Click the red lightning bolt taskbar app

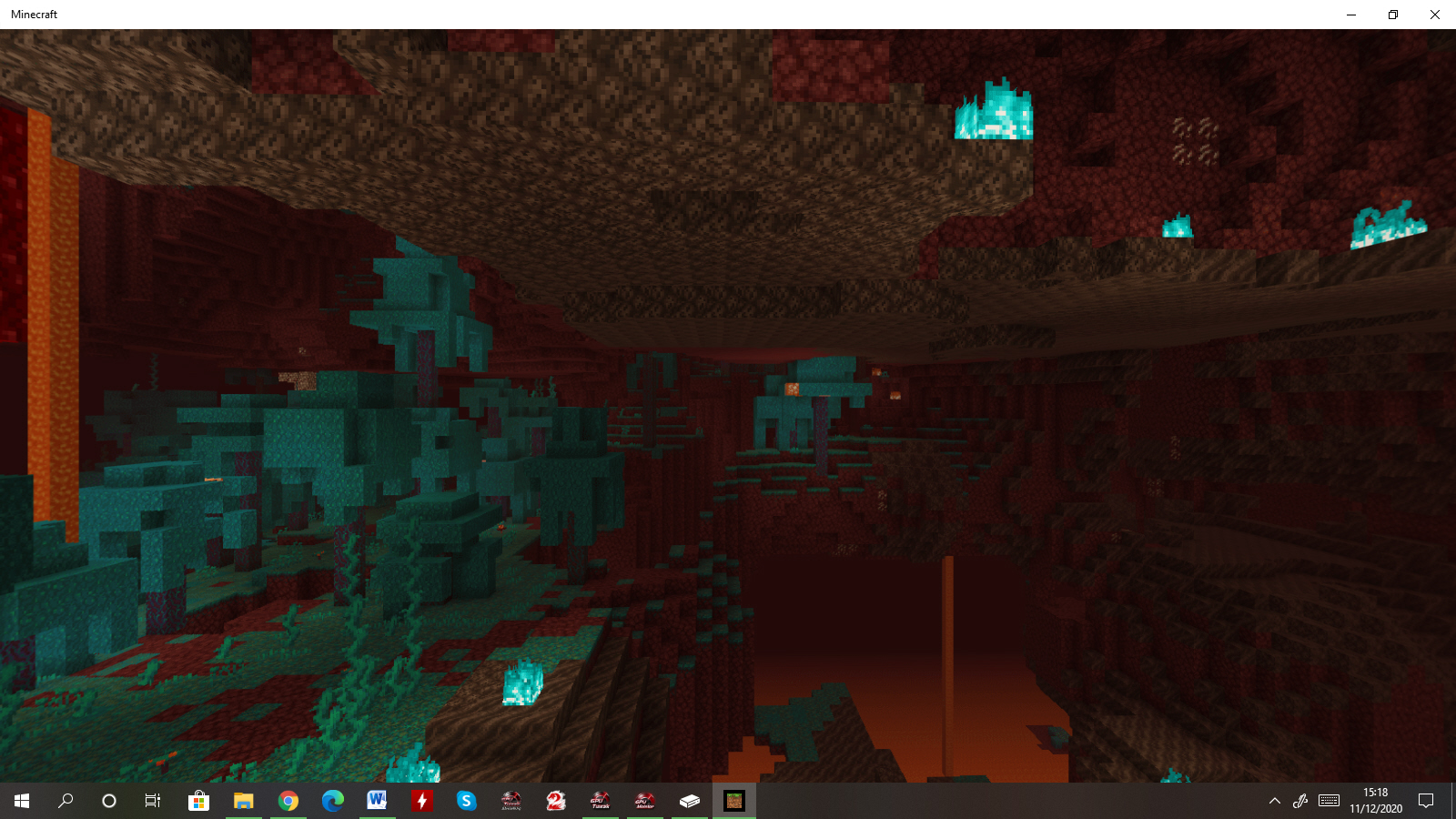[421, 801]
